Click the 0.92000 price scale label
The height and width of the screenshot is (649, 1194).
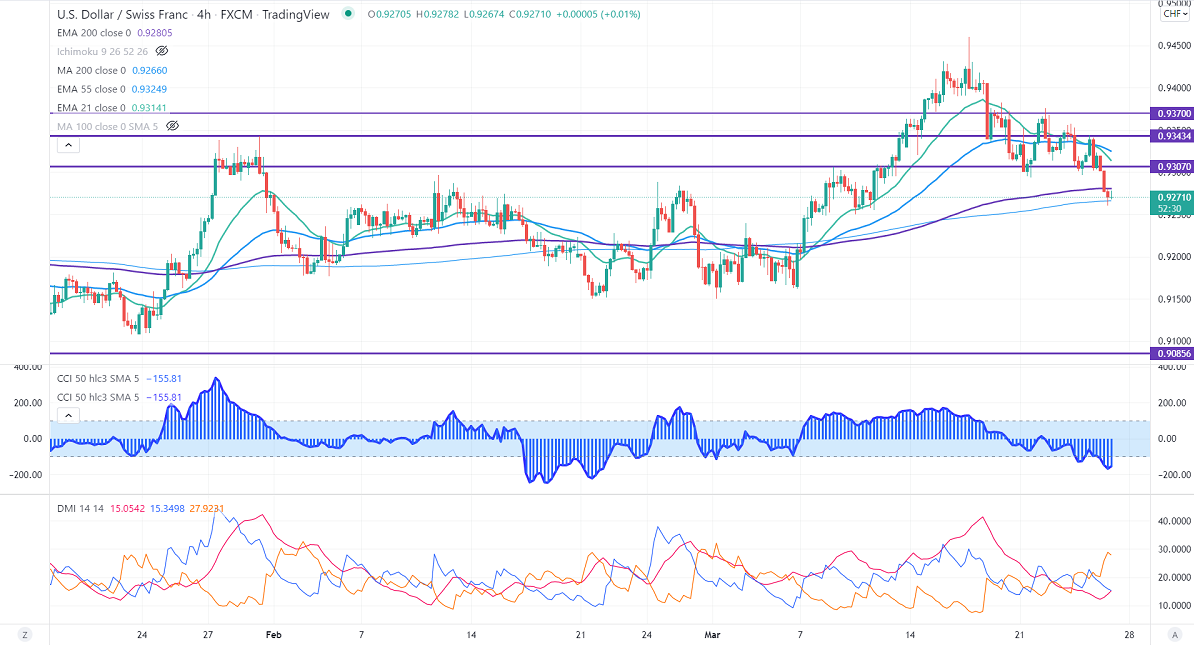1173,257
